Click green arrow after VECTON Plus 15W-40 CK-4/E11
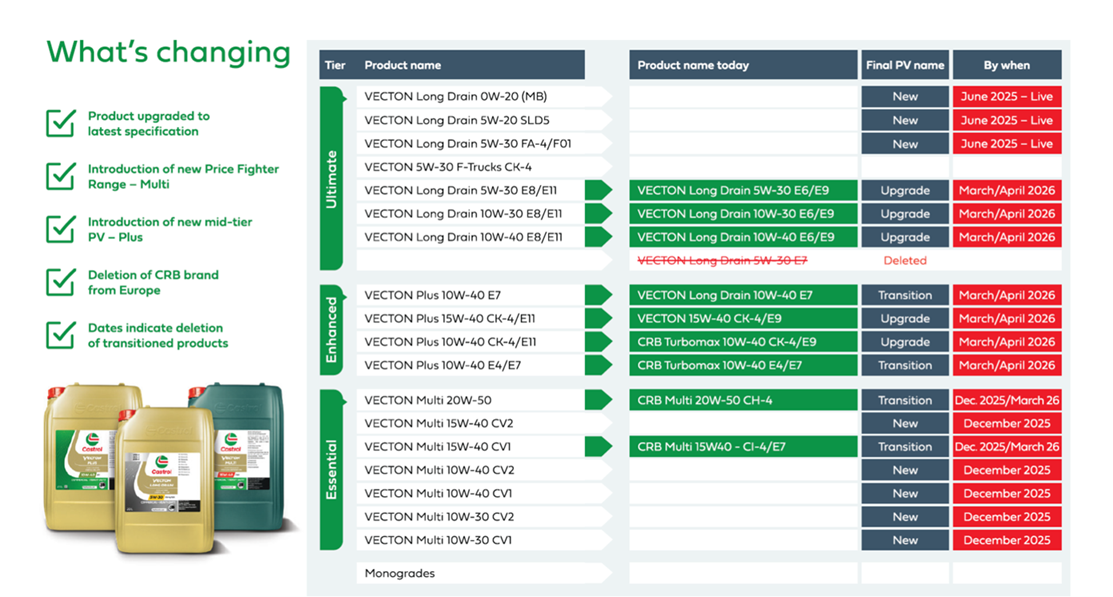The width and height of the screenshot is (1113, 597). pyautogui.click(x=598, y=319)
